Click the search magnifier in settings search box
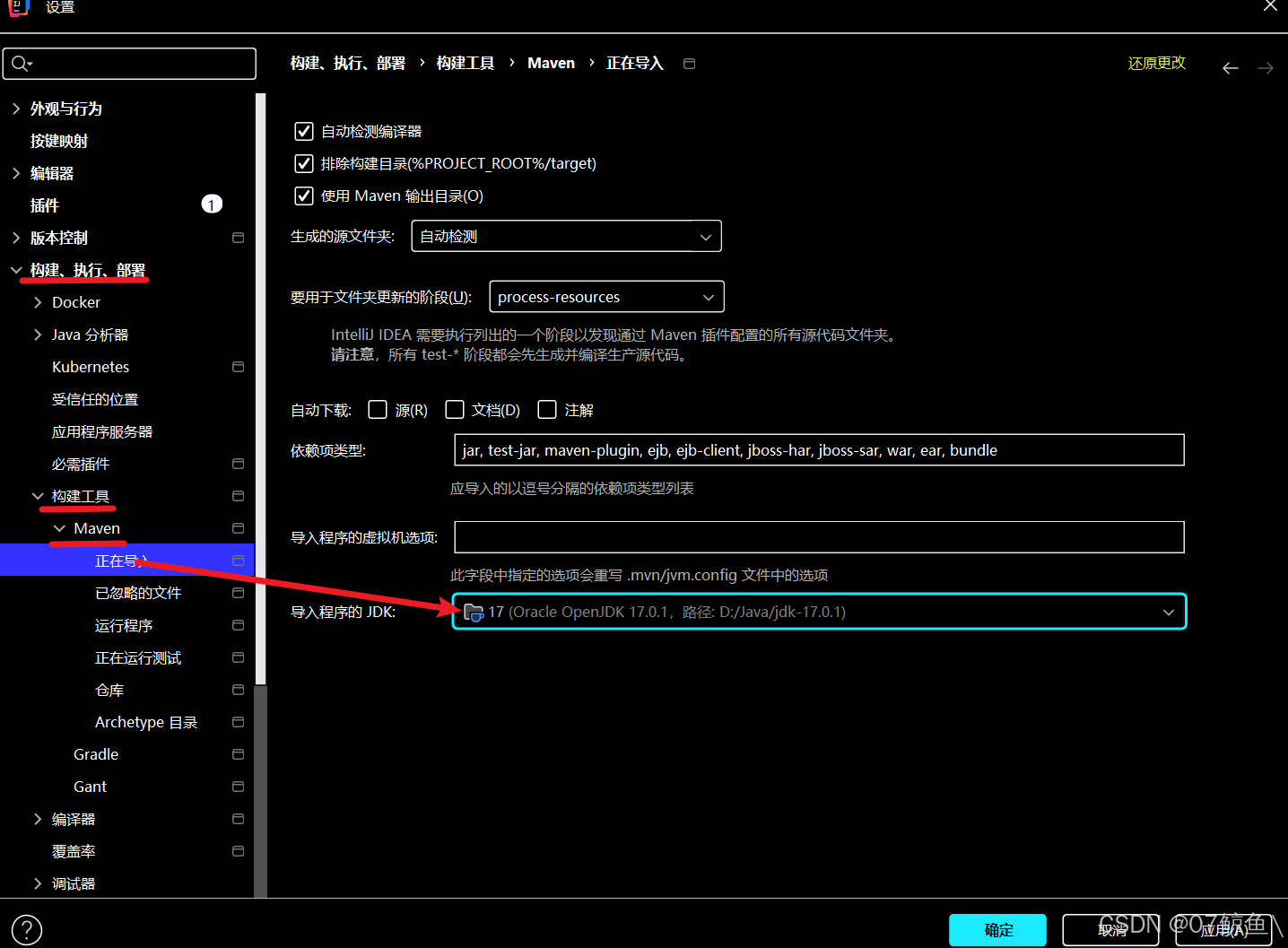Image resolution: width=1288 pixels, height=948 pixels. tap(22, 63)
